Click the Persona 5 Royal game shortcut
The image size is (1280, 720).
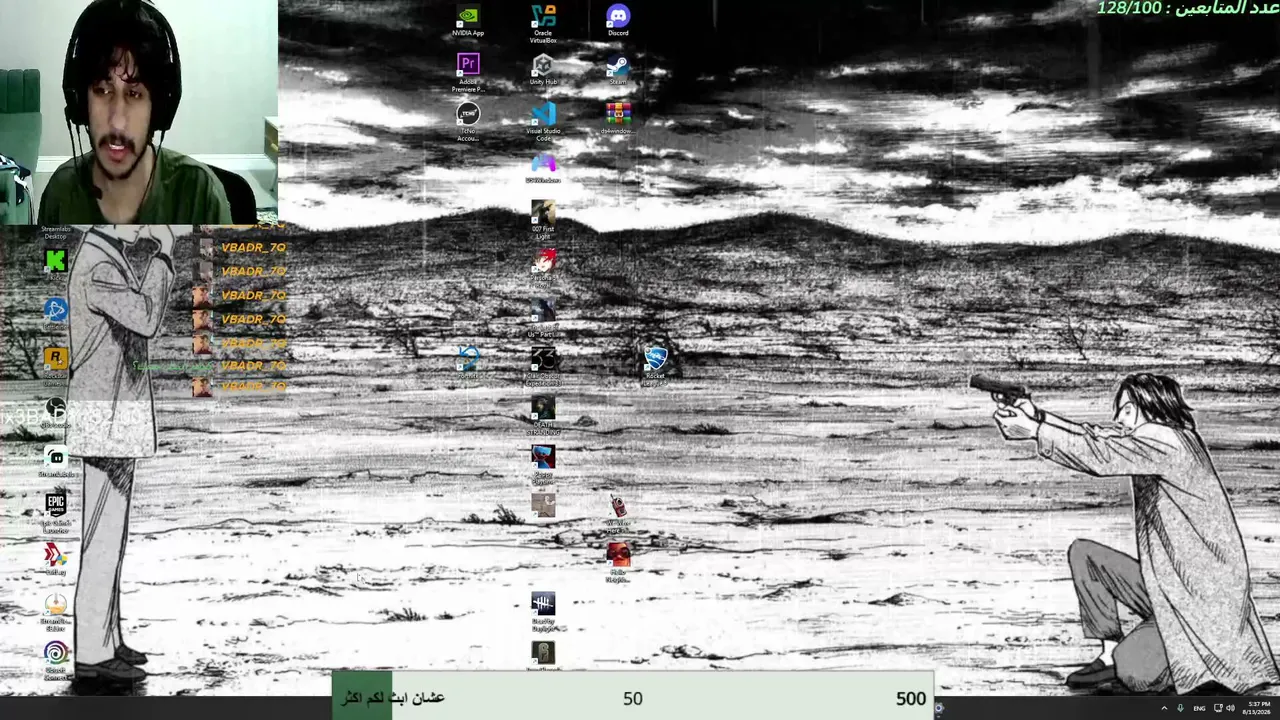543,268
